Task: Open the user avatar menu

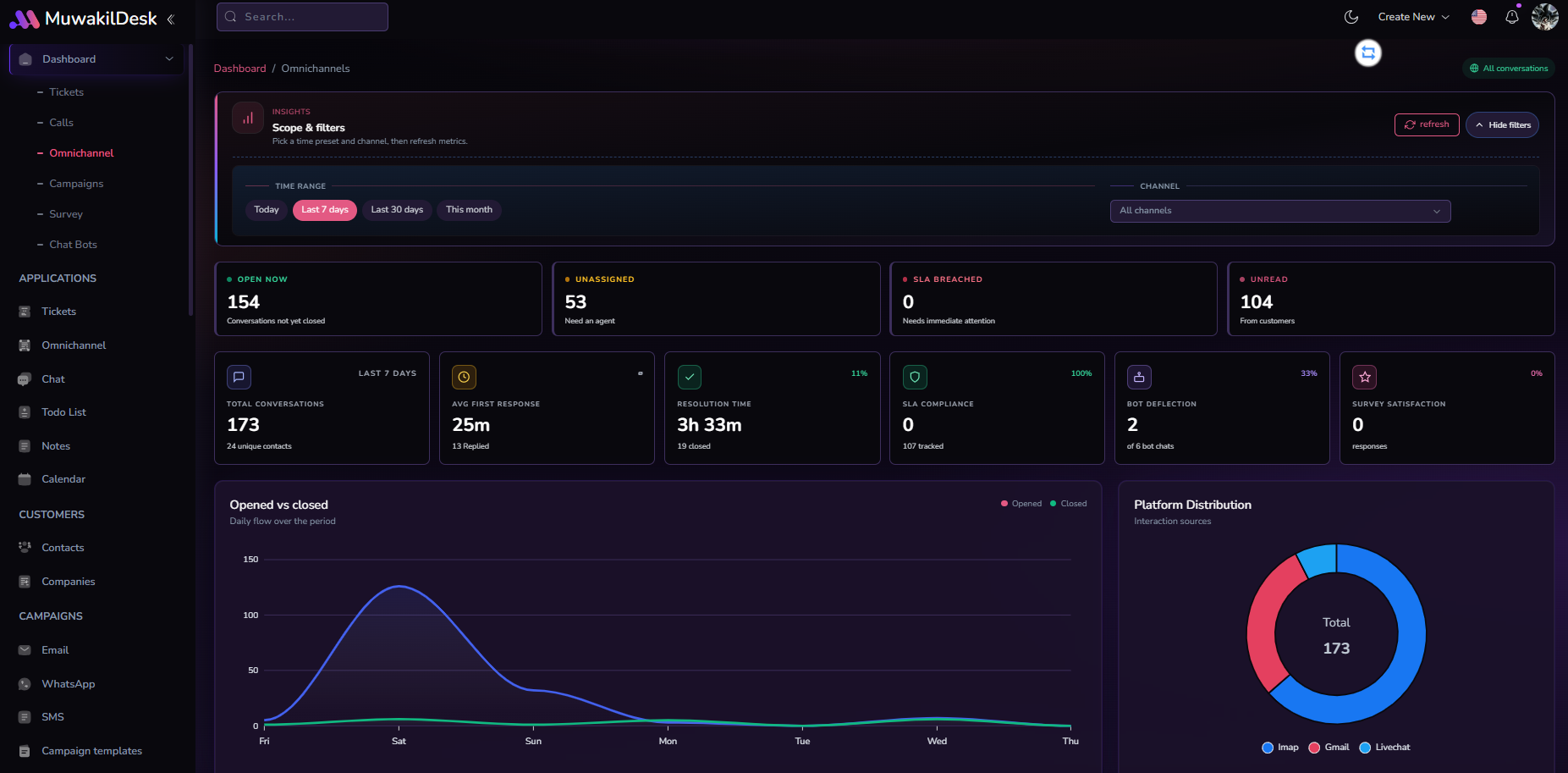Action: click(x=1545, y=17)
